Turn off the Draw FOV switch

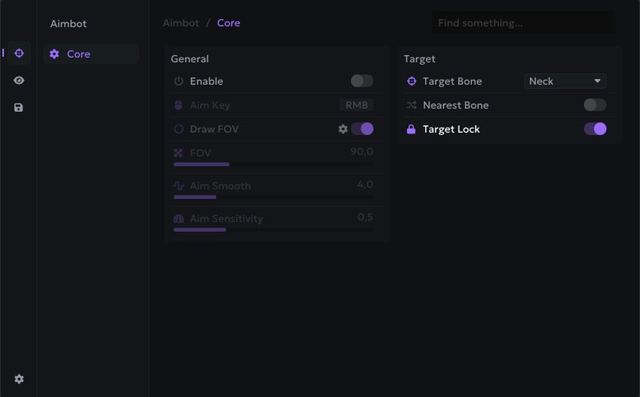point(362,129)
